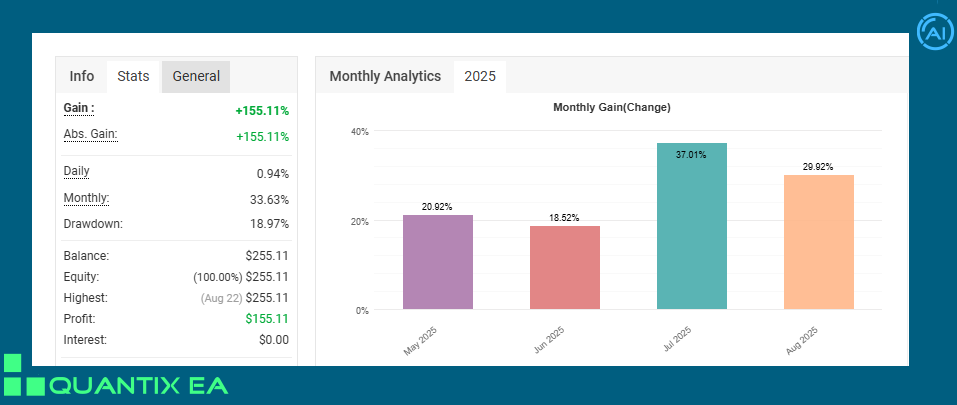Click the underlined Gain label
This screenshot has width=957, height=405.
pyautogui.click(x=79, y=108)
